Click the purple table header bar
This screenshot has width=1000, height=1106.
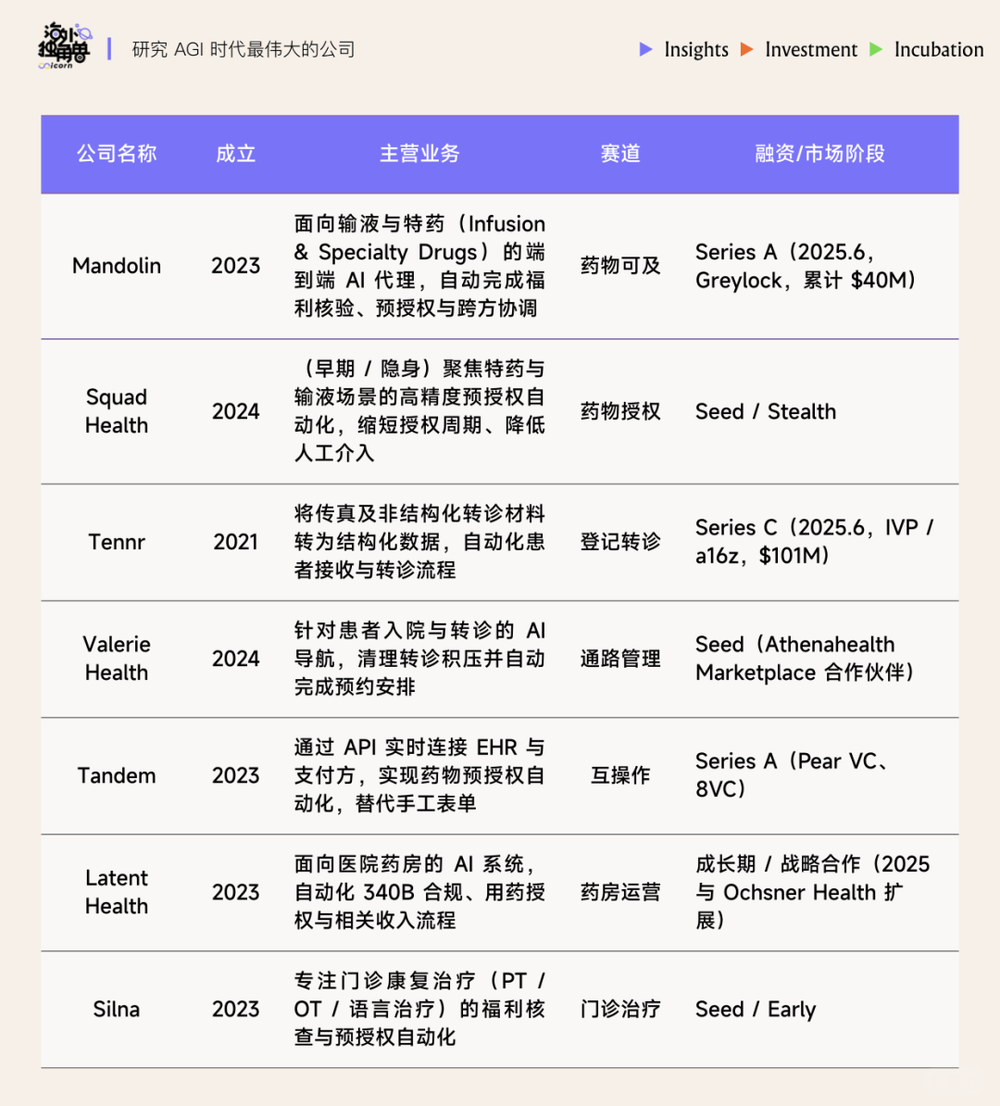tap(500, 154)
